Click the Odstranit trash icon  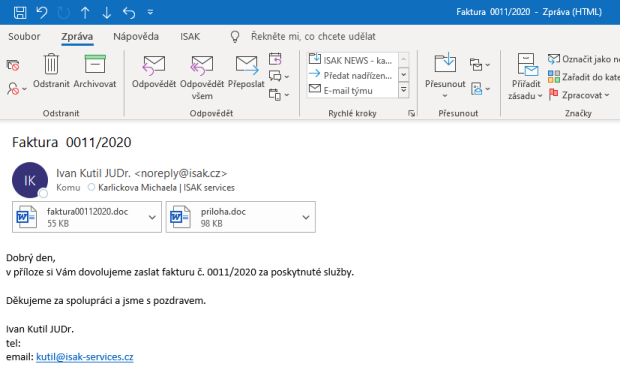pos(51,64)
